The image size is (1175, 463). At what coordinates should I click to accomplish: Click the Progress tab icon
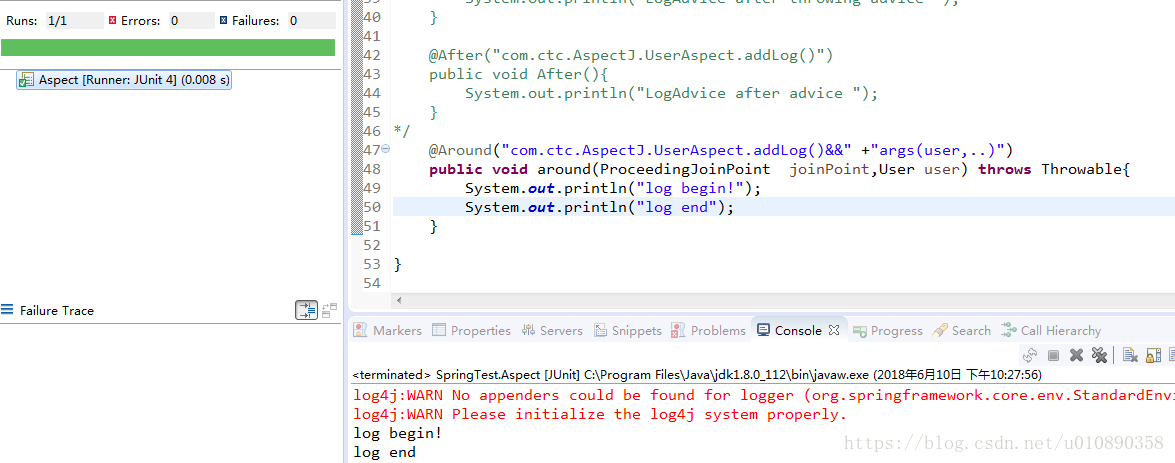(860, 330)
